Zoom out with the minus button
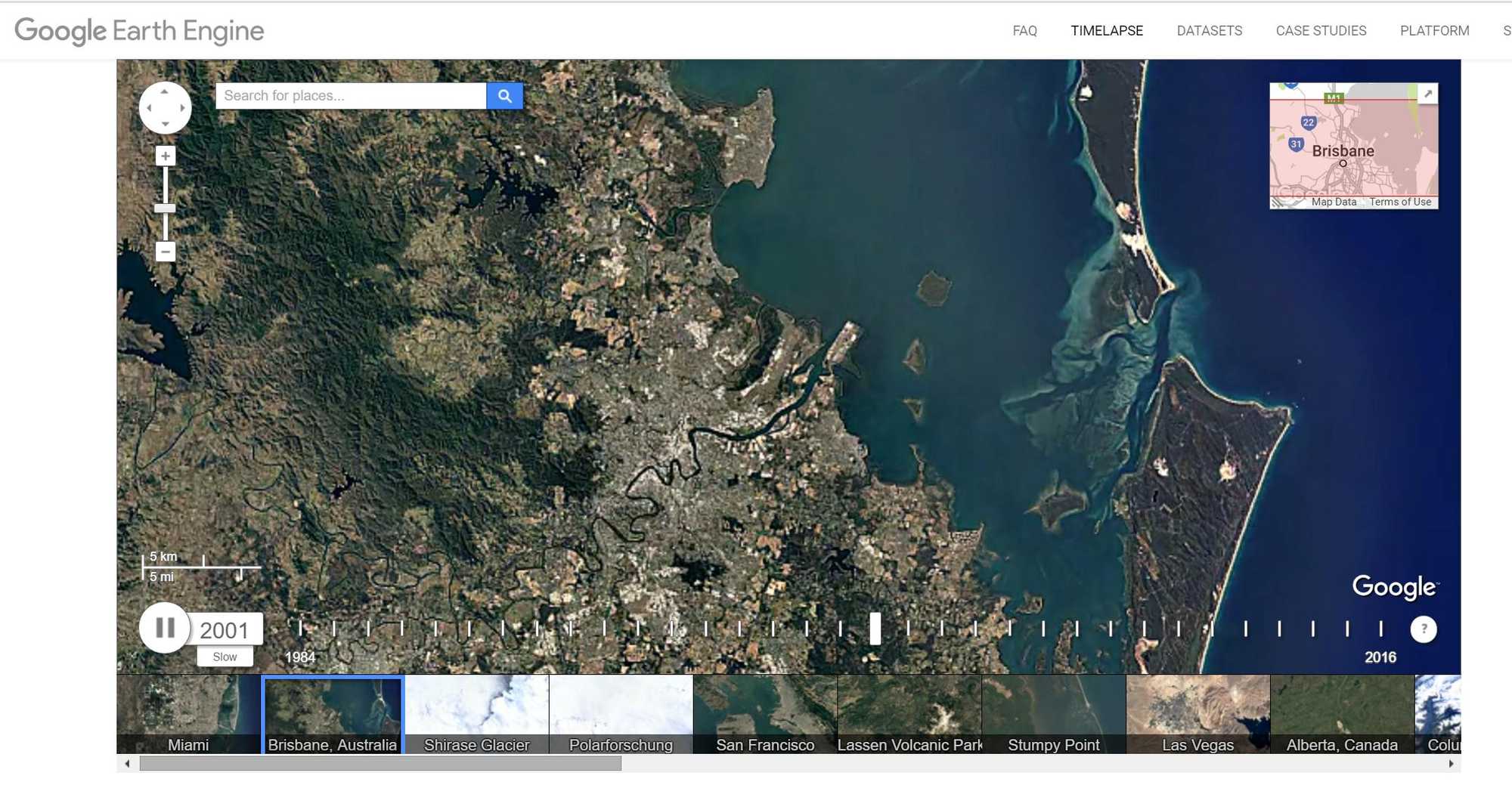 tap(166, 252)
